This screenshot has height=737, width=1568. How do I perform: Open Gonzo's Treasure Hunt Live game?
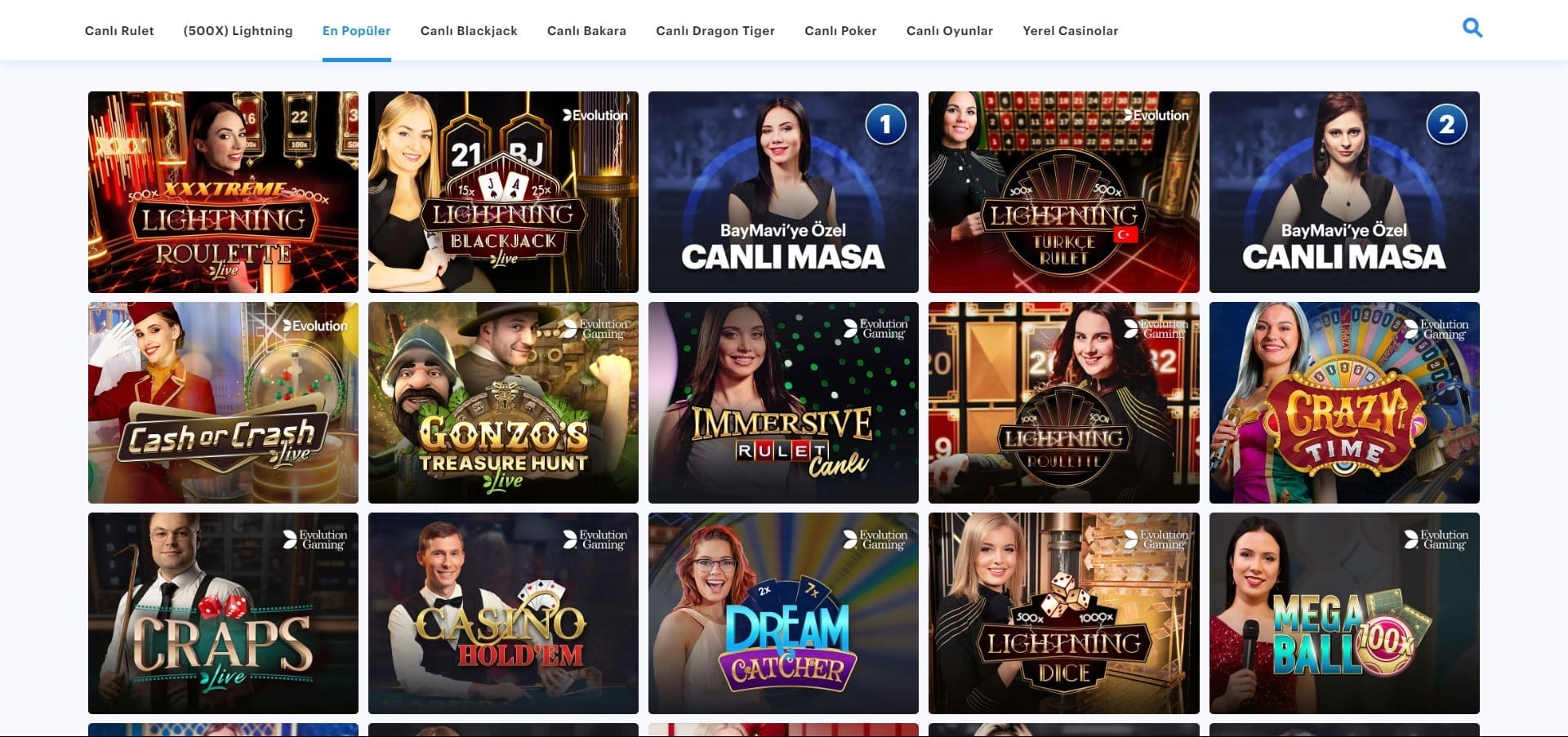click(x=503, y=402)
